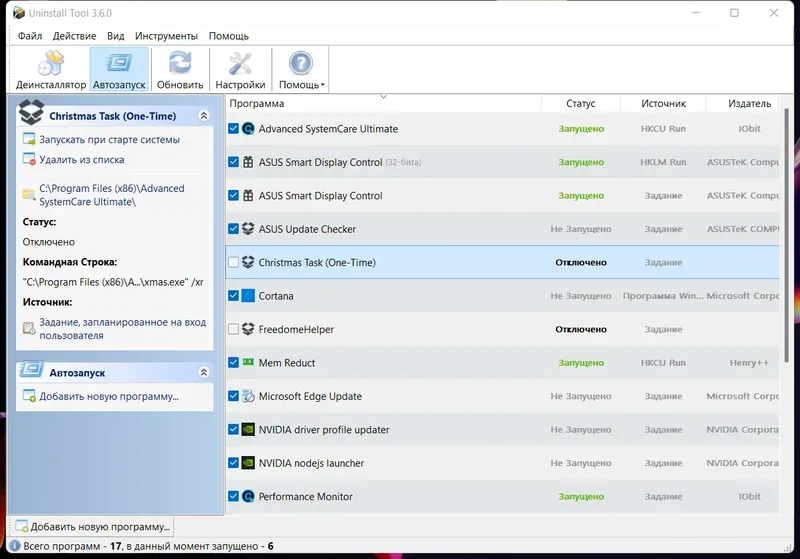Click NVIDIA nodejs launcher icon

tap(248, 463)
